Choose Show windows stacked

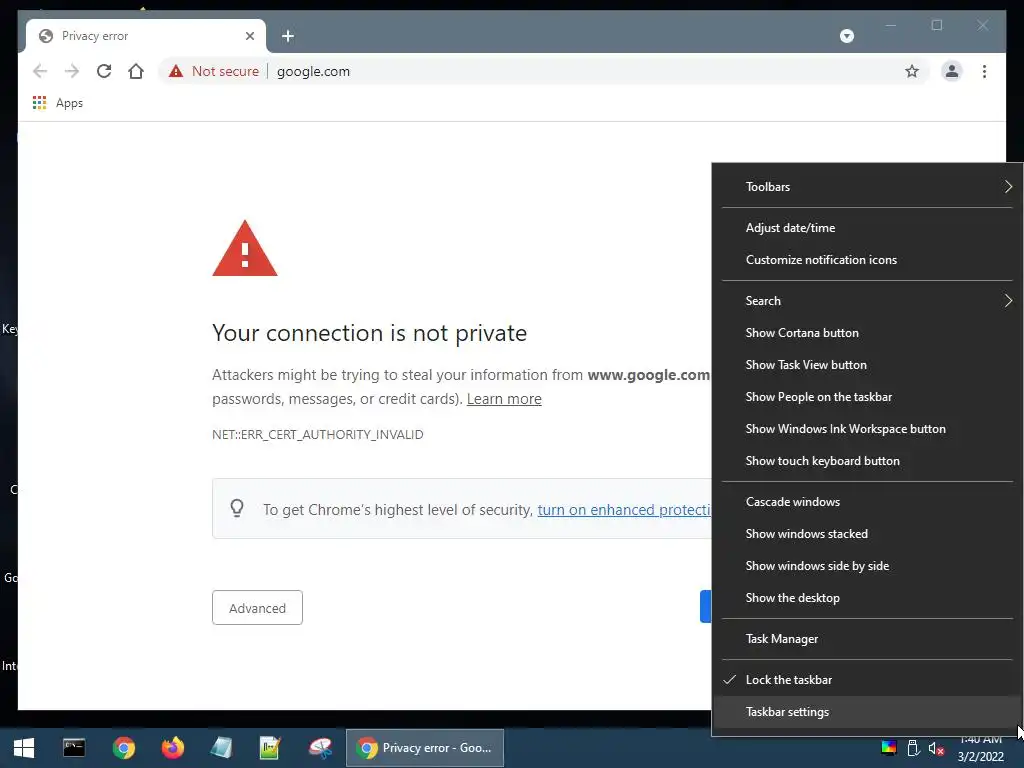(867, 534)
